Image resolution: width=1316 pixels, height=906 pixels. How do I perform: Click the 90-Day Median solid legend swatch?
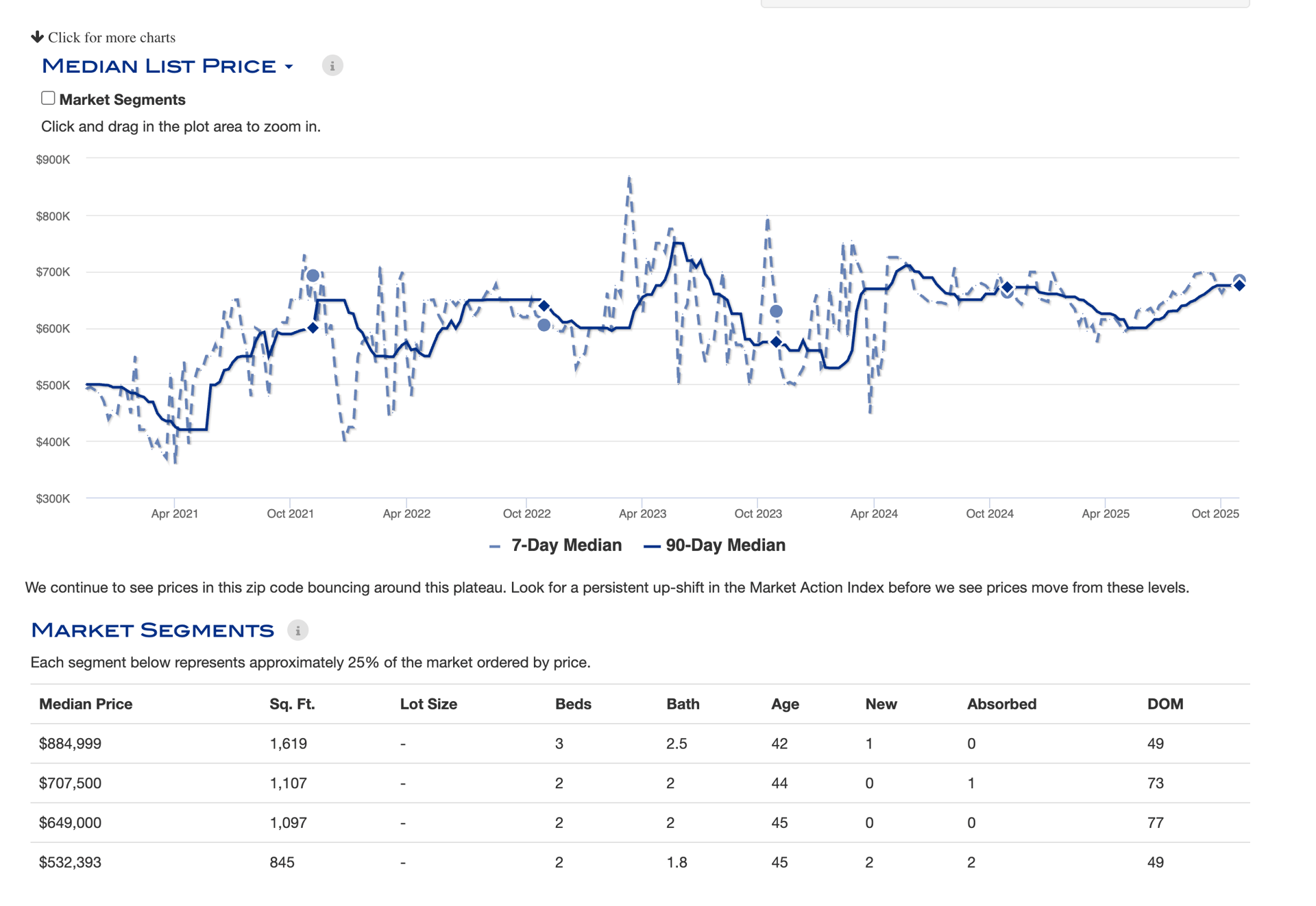click(x=652, y=546)
